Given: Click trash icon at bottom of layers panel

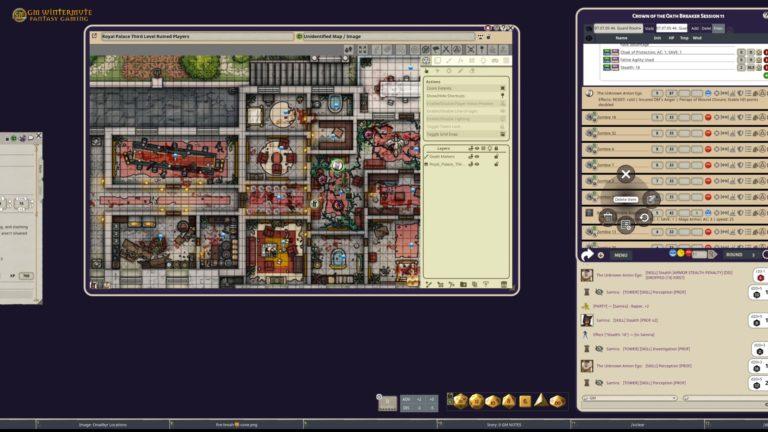Looking at the screenshot, I should [x=504, y=284].
